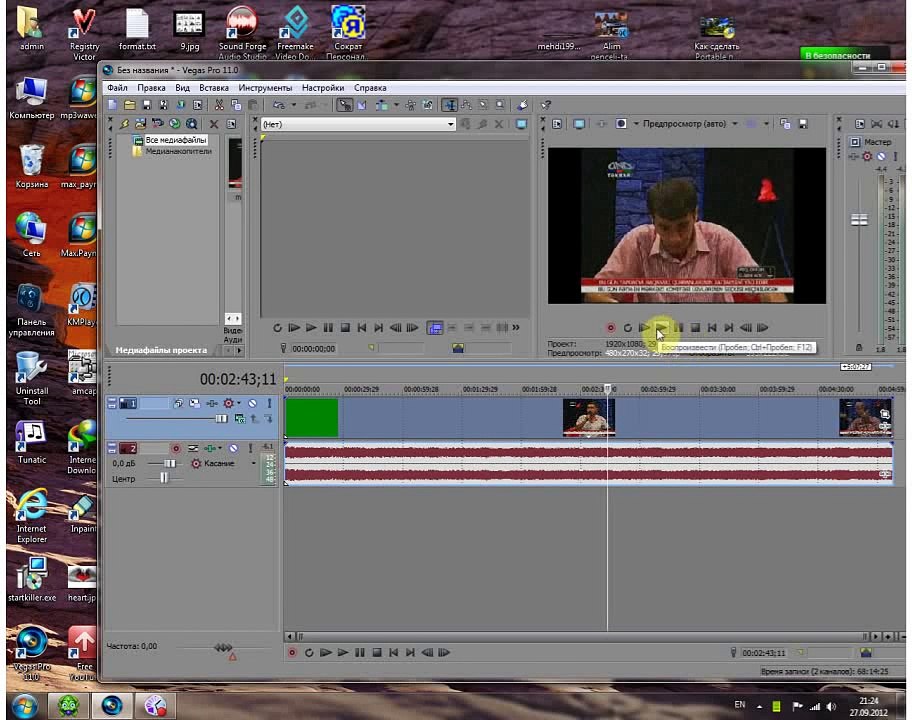This screenshot has width=912, height=720.
Task: Open the Правка menu
Action: point(151,88)
